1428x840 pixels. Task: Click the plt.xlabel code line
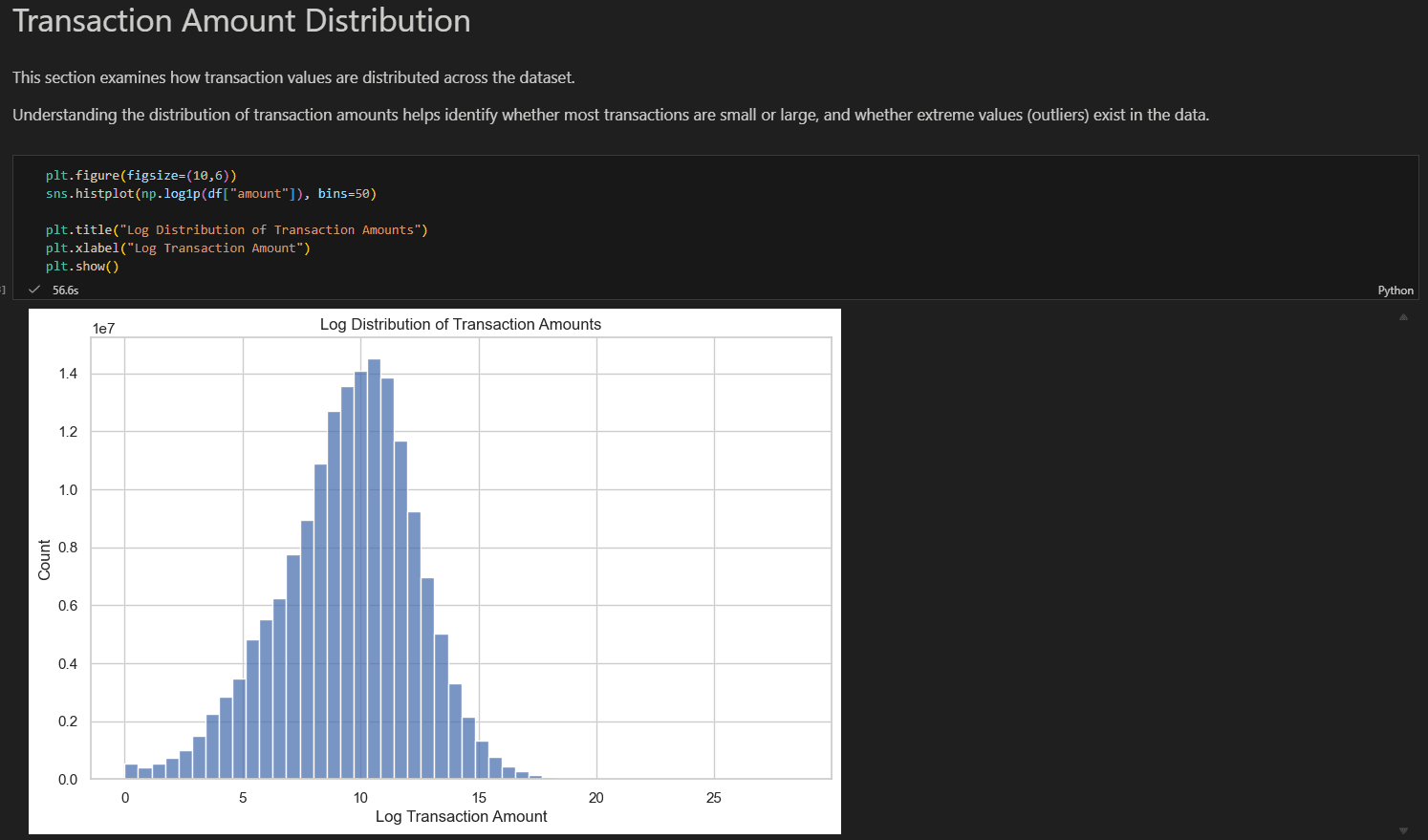pos(178,248)
